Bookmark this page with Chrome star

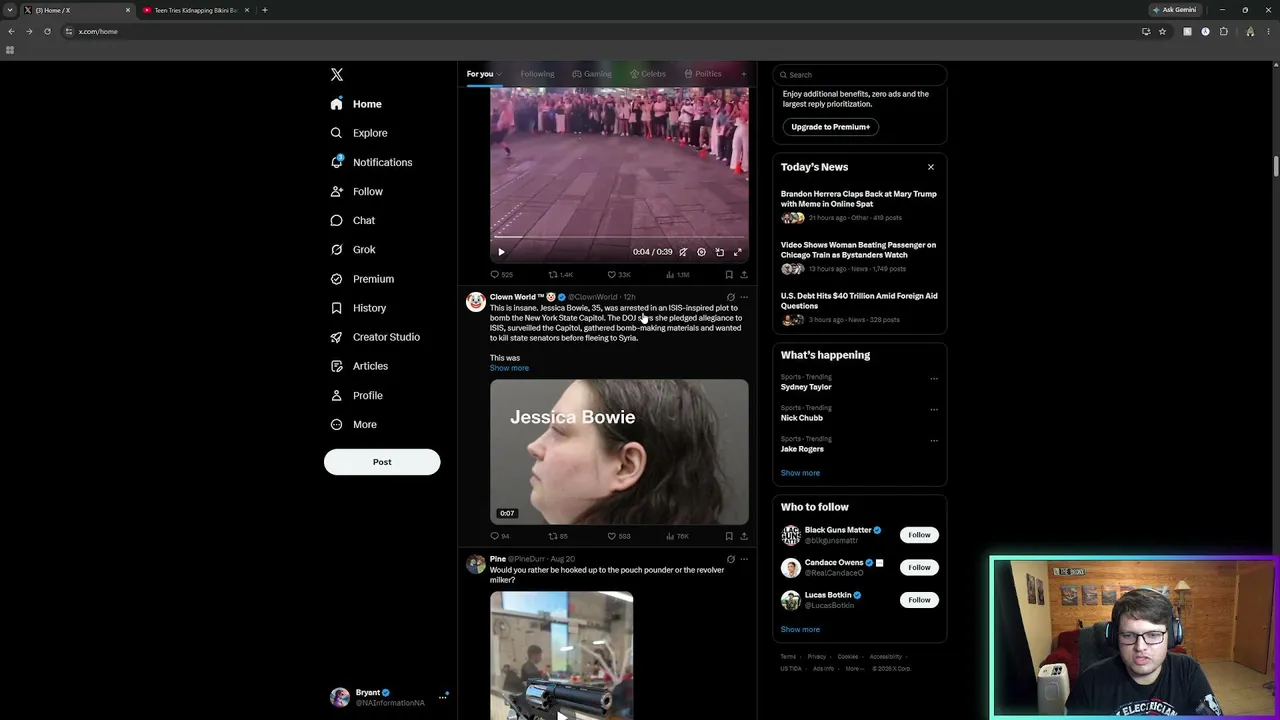(x=1162, y=31)
